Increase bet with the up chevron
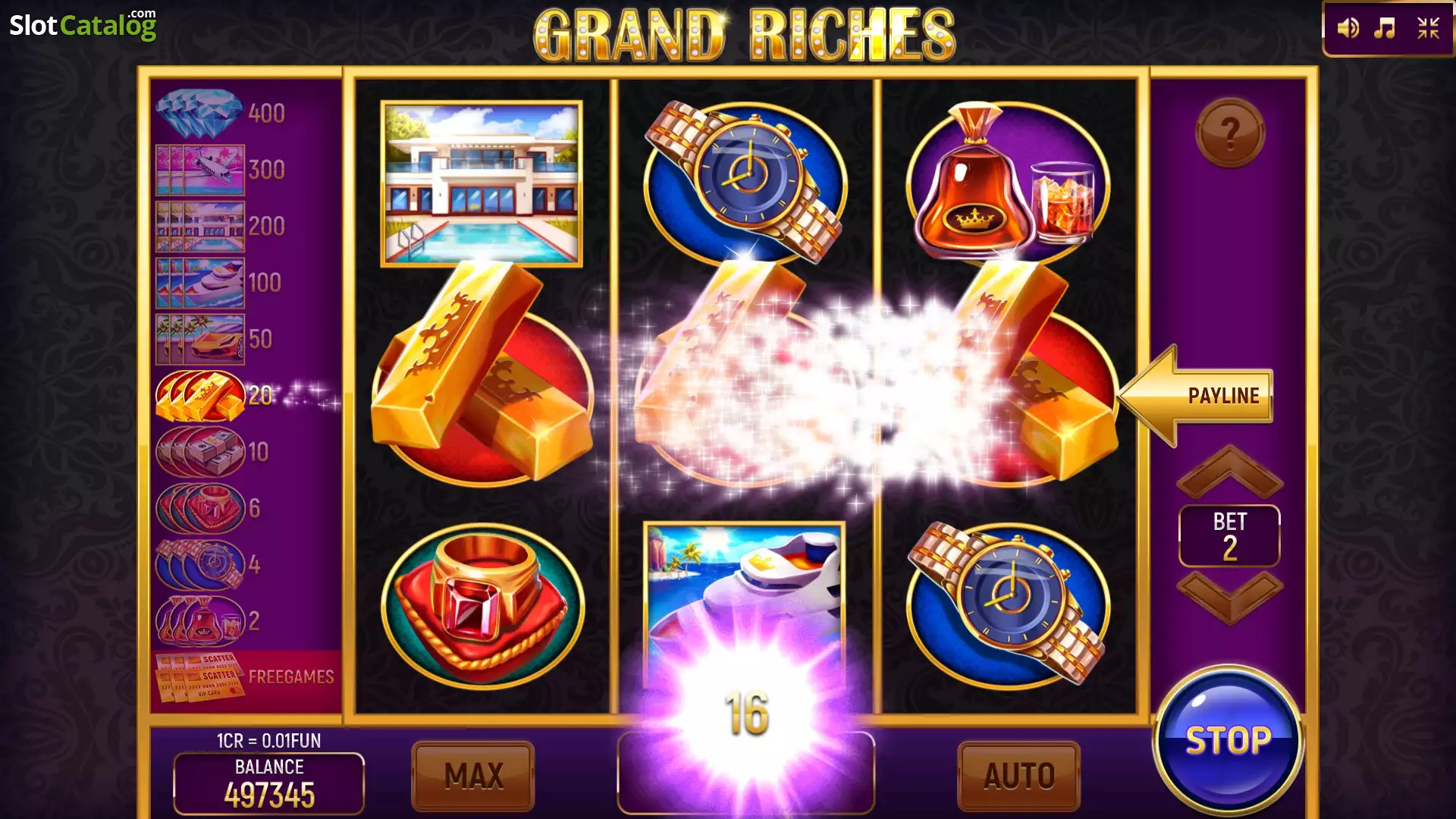Viewport: 1456px width, 819px height. 1230,472
